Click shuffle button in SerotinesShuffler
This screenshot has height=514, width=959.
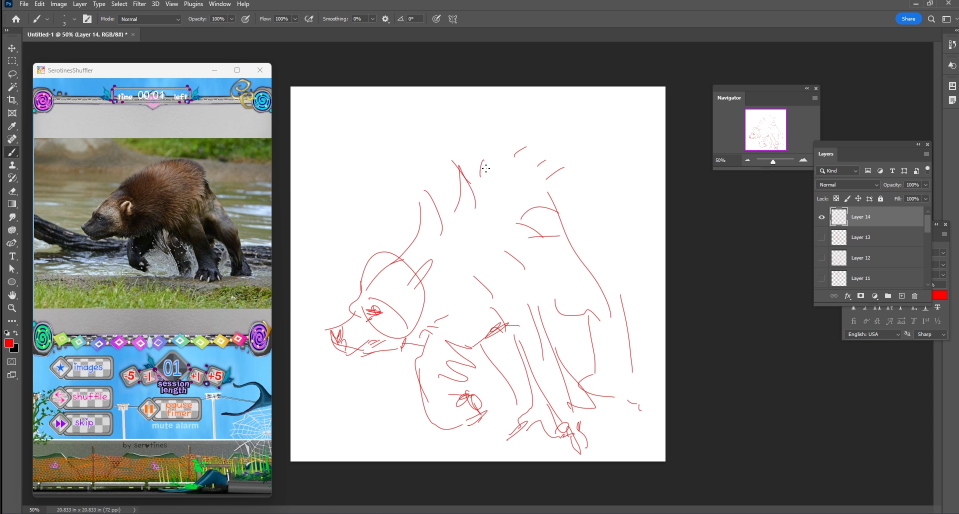tap(82, 397)
